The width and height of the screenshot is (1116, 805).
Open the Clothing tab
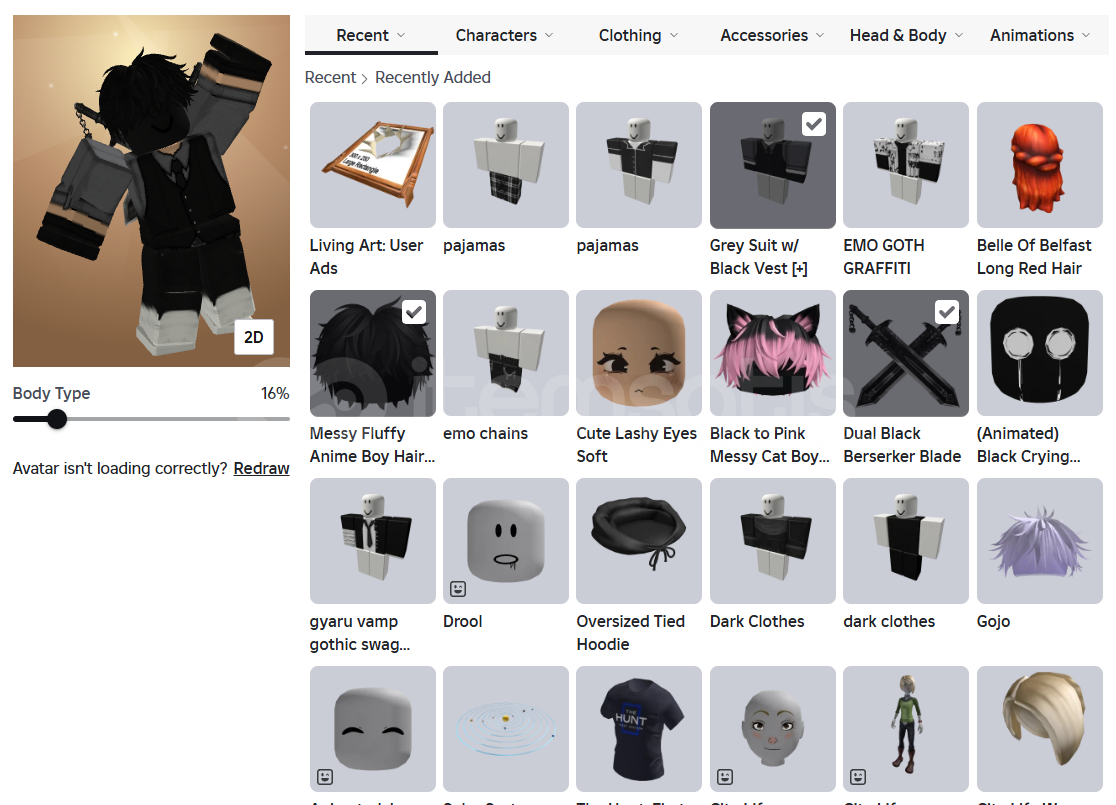pos(638,35)
